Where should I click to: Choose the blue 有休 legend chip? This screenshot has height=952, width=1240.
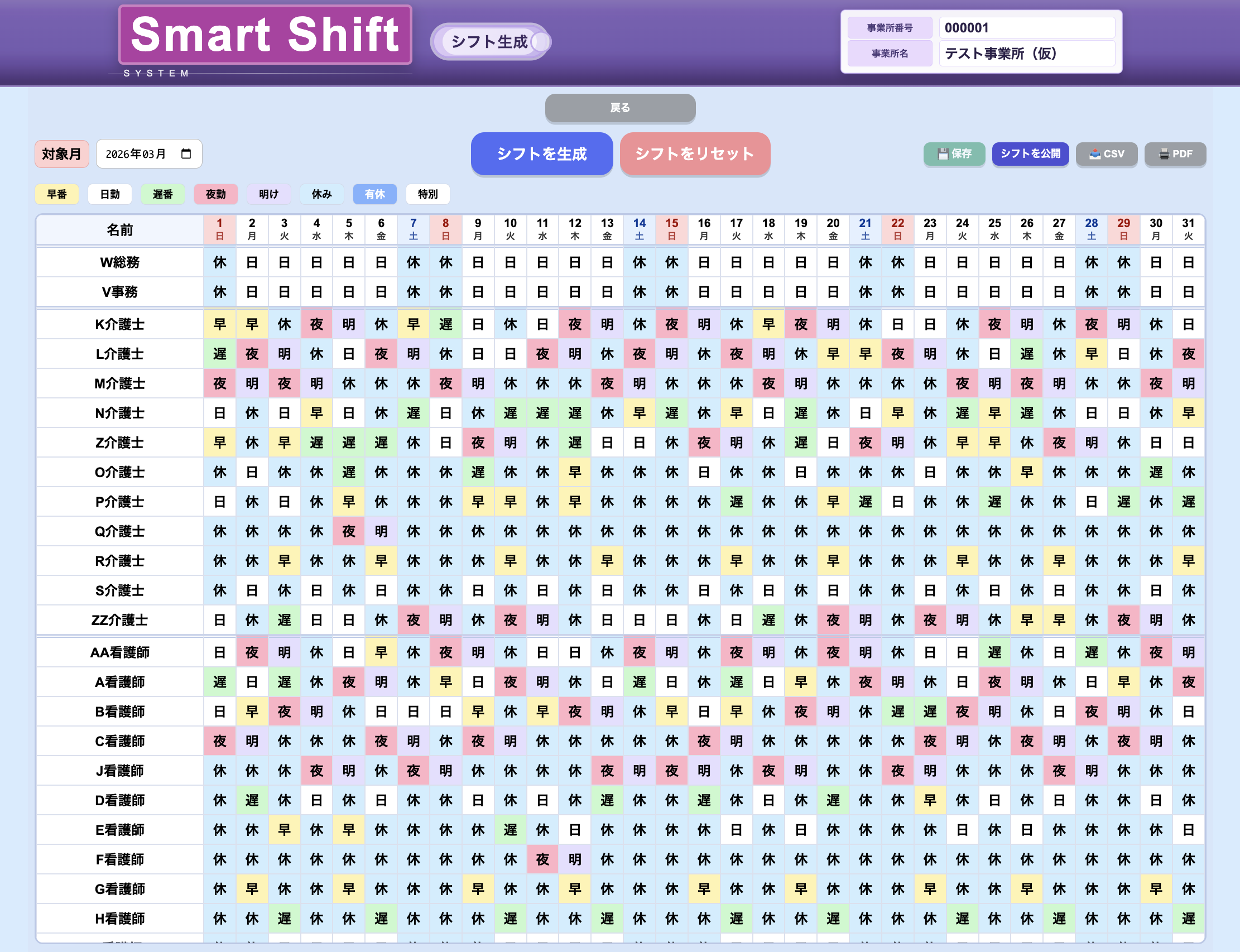374,194
